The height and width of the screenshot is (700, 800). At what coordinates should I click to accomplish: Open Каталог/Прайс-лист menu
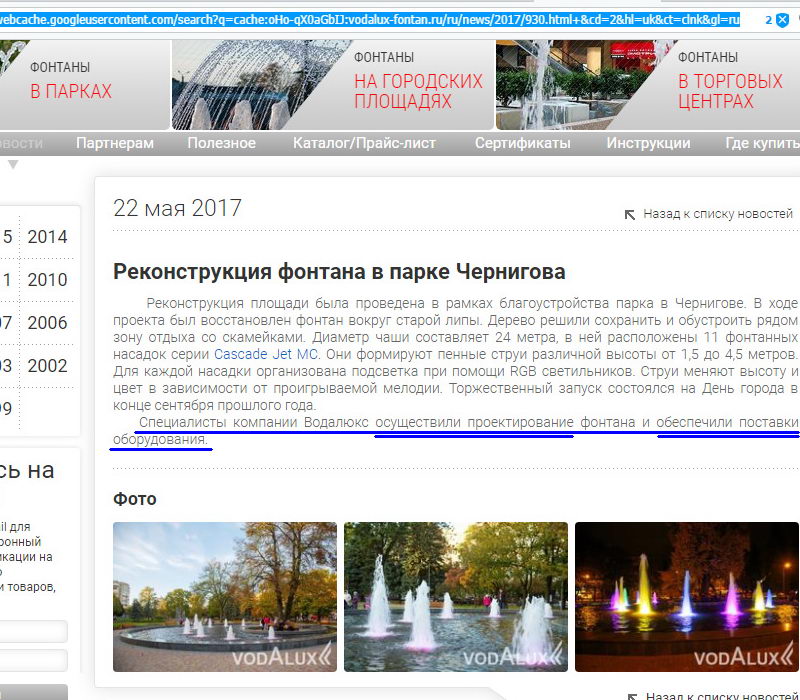pos(364,143)
